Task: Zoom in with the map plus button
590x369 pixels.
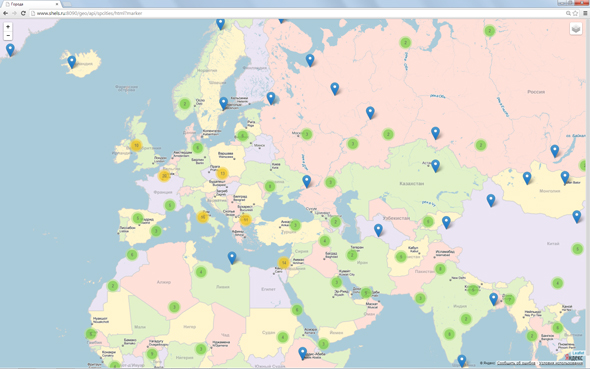Action: pyautogui.click(x=8, y=27)
